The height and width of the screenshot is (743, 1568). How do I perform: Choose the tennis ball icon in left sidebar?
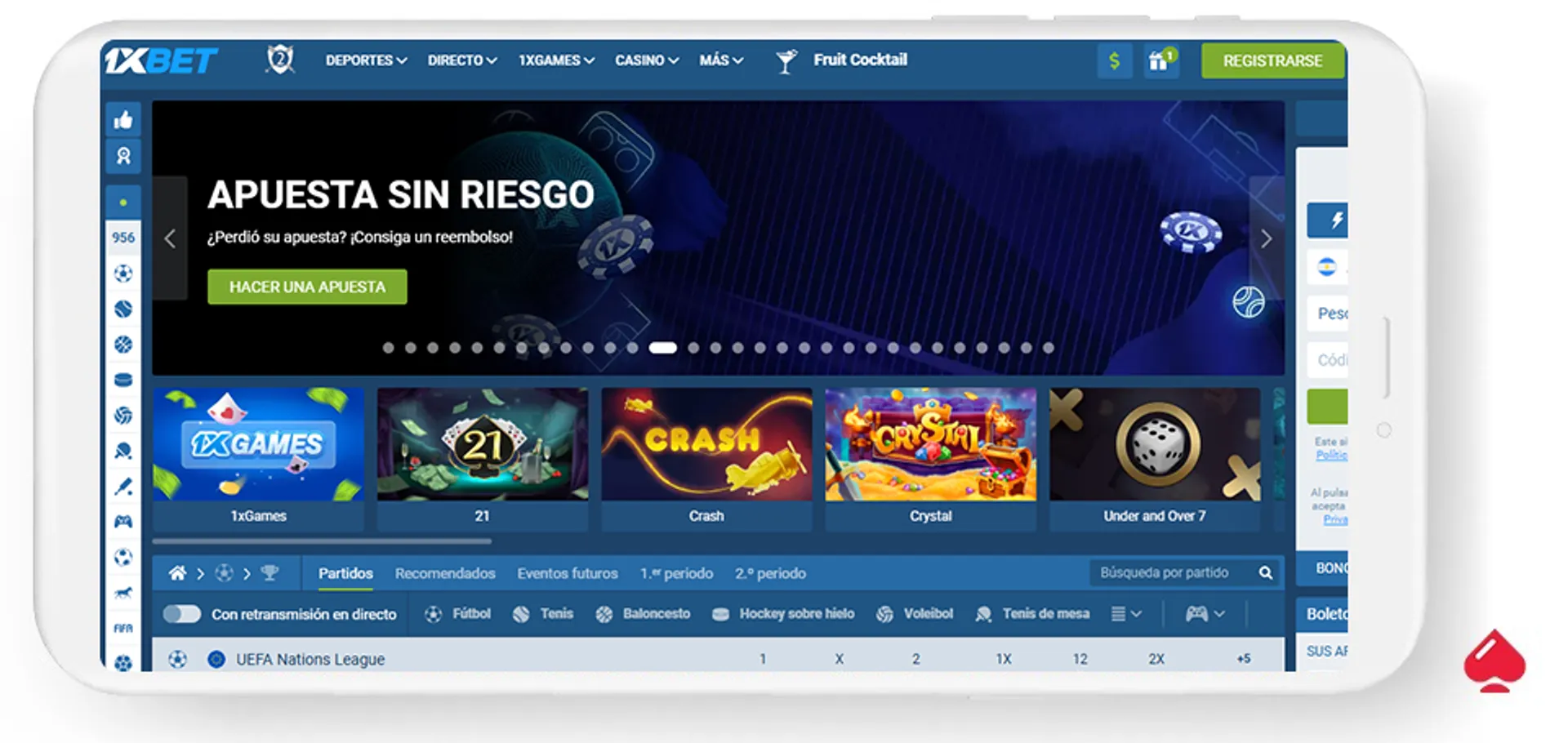point(123,309)
